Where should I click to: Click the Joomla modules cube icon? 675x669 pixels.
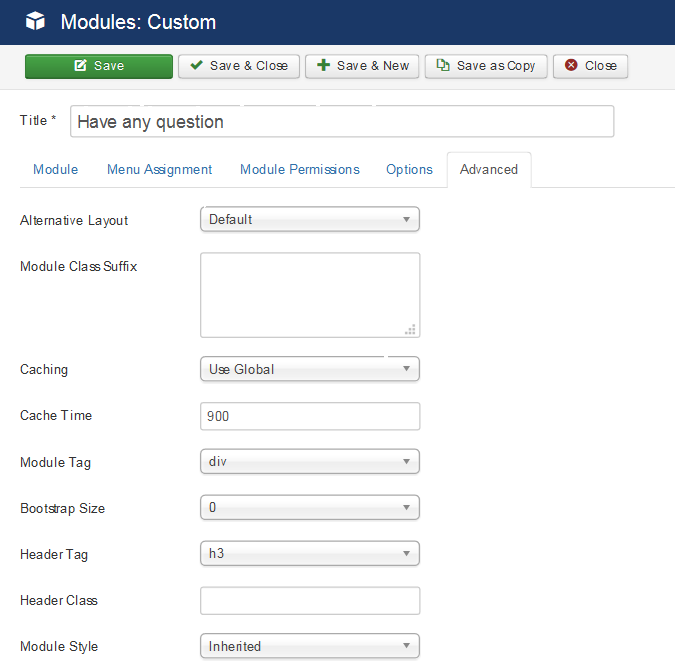click(35, 21)
